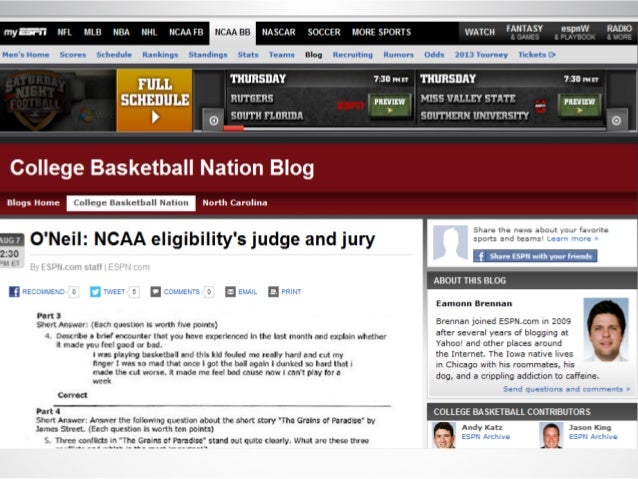The image size is (638, 479).
Task: Click the Tweet link text
Action: 114,292
